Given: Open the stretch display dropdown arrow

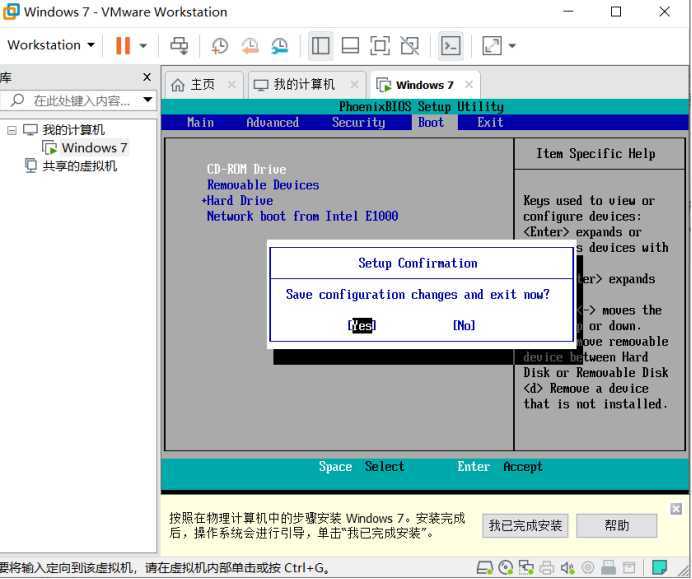Looking at the screenshot, I should [512, 45].
